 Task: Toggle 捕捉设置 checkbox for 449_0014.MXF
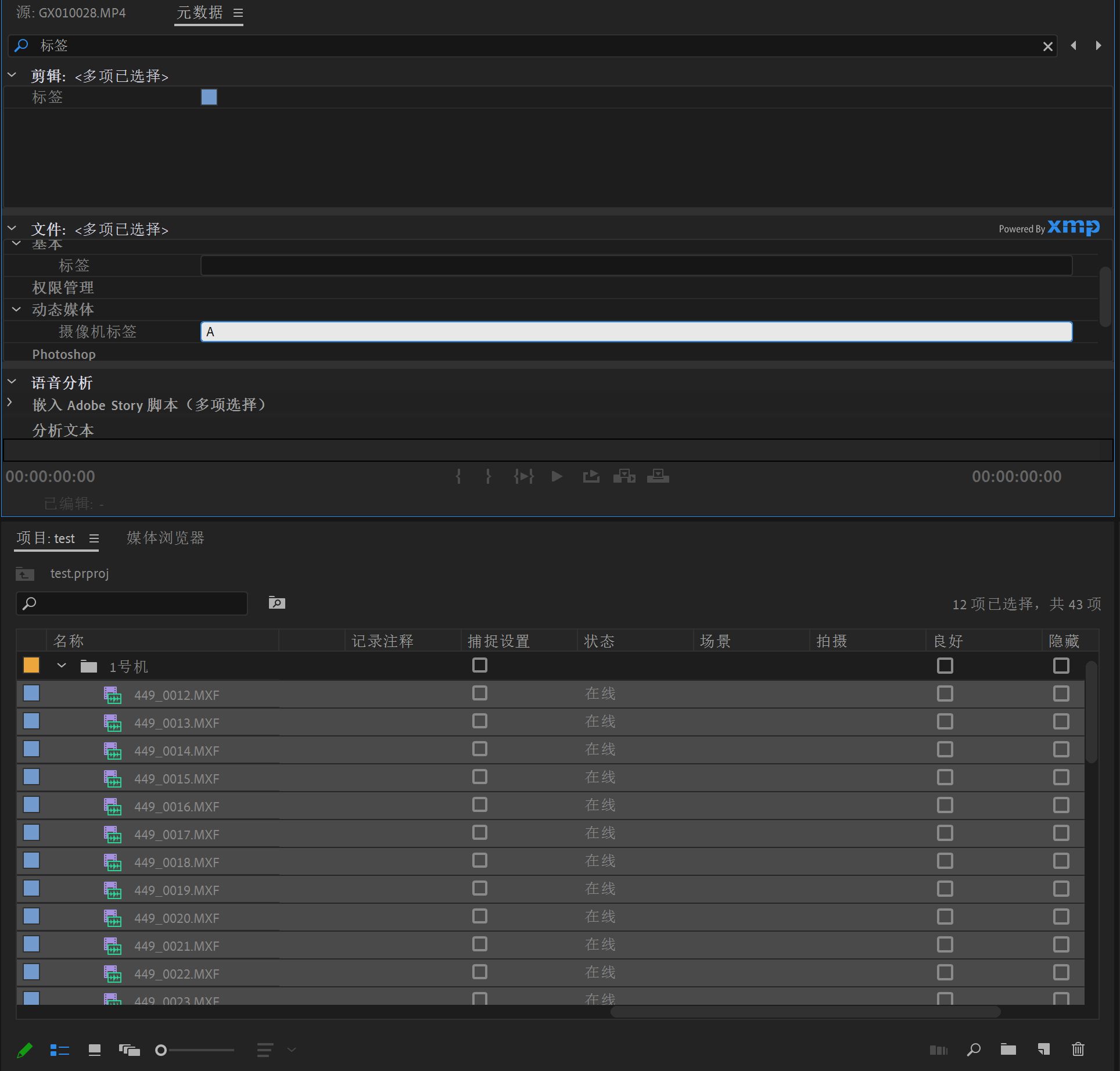pos(480,749)
